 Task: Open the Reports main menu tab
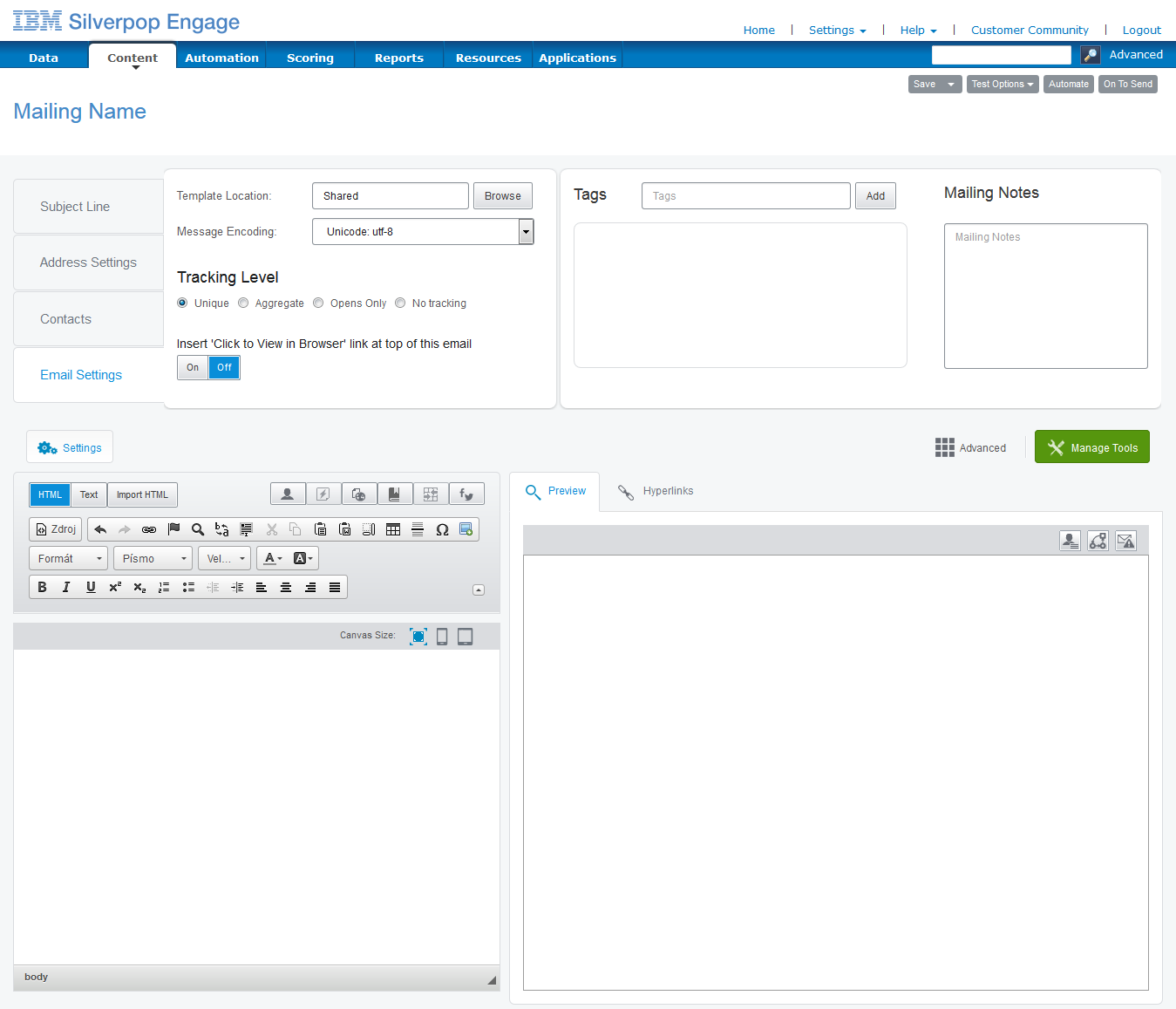[x=399, y=58]
